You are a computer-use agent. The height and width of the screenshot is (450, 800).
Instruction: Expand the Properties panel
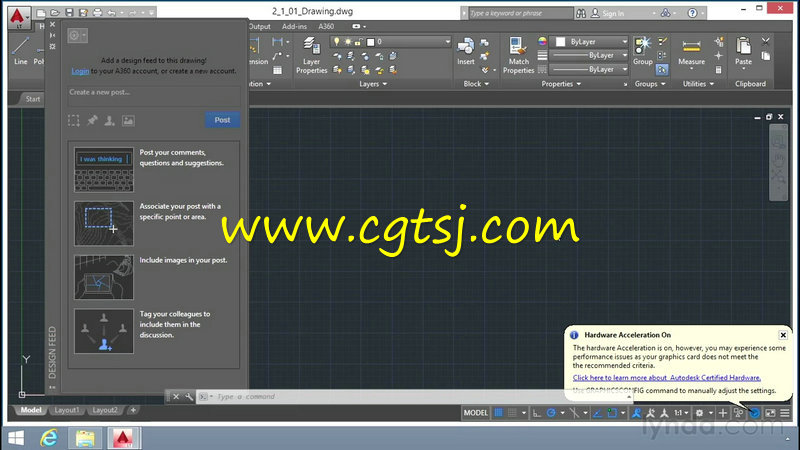click(x=561, y=84)
